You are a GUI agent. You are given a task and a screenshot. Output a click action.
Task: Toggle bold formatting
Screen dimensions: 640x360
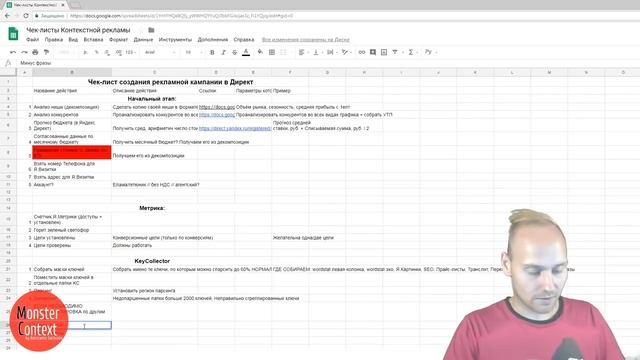pyautogui.click(x=212, y=52)
